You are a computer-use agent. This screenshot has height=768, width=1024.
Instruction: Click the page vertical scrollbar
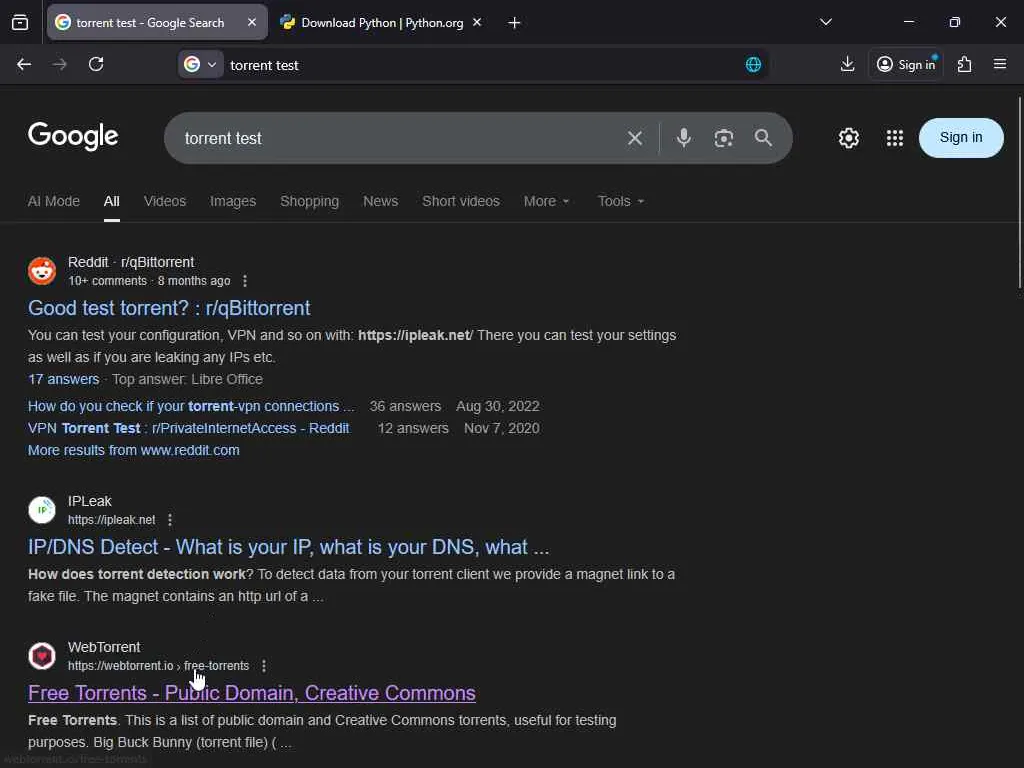click(1019, 193)
